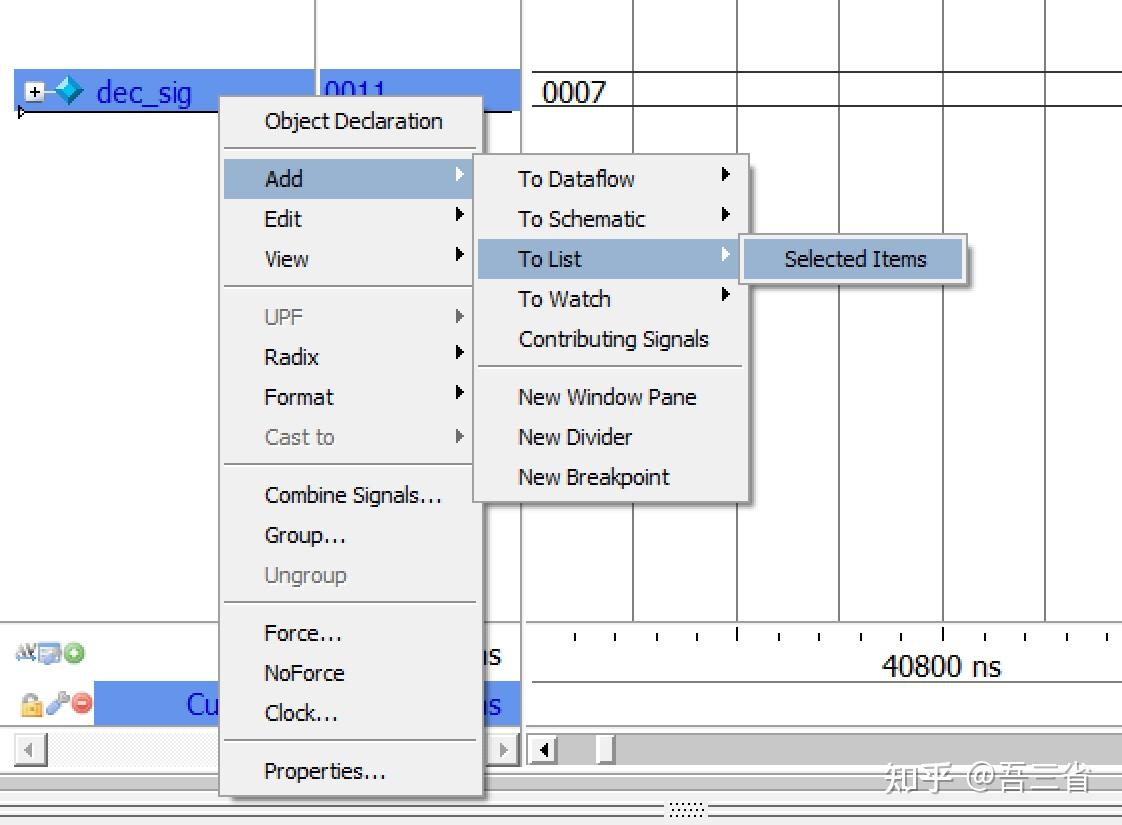Choose Combine Signals... in the context menu
Image resolution: width=1122 pixels, height=825 pixels.
(x=349, y=495)
